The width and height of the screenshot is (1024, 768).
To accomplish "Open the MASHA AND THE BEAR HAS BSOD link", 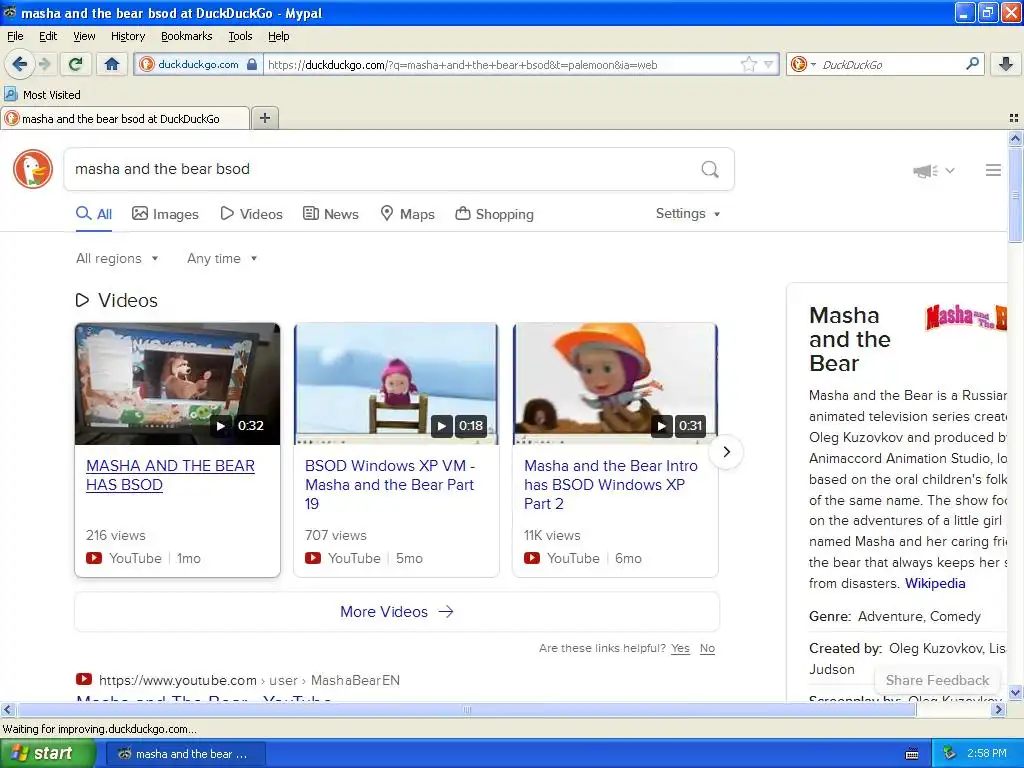I will [170, 475].
